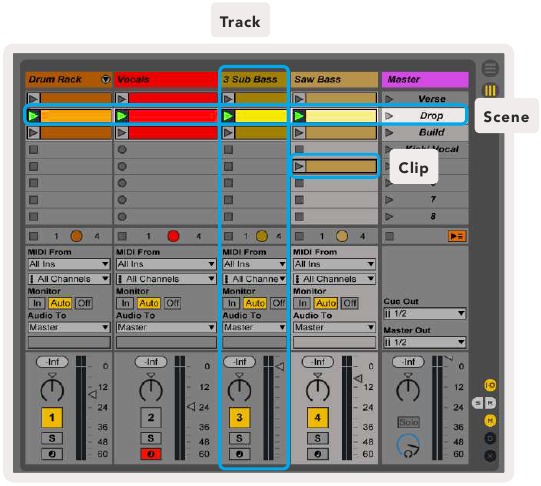Toggle the Mixer section show button

coord(490,420)
